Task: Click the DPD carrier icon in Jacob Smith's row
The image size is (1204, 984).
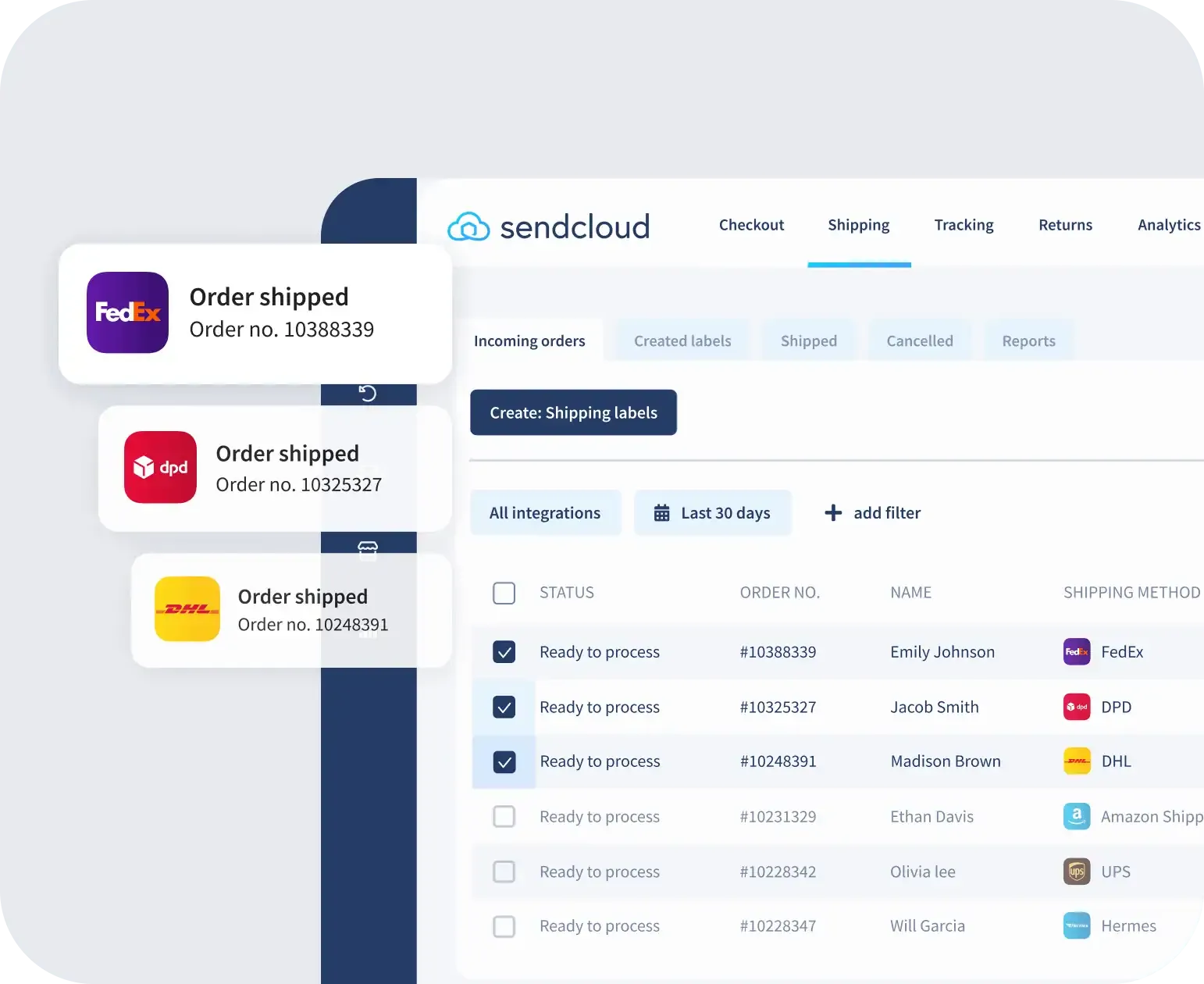Action: tap(1077, 707)
